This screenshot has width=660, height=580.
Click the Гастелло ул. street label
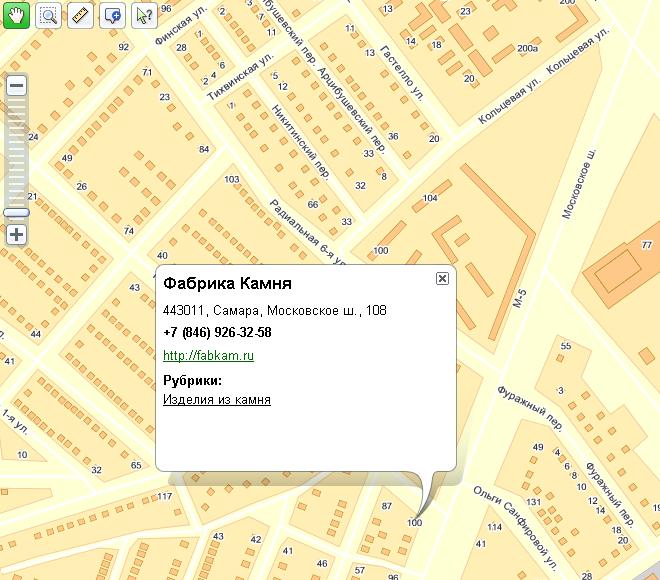[x=402, y=73]
